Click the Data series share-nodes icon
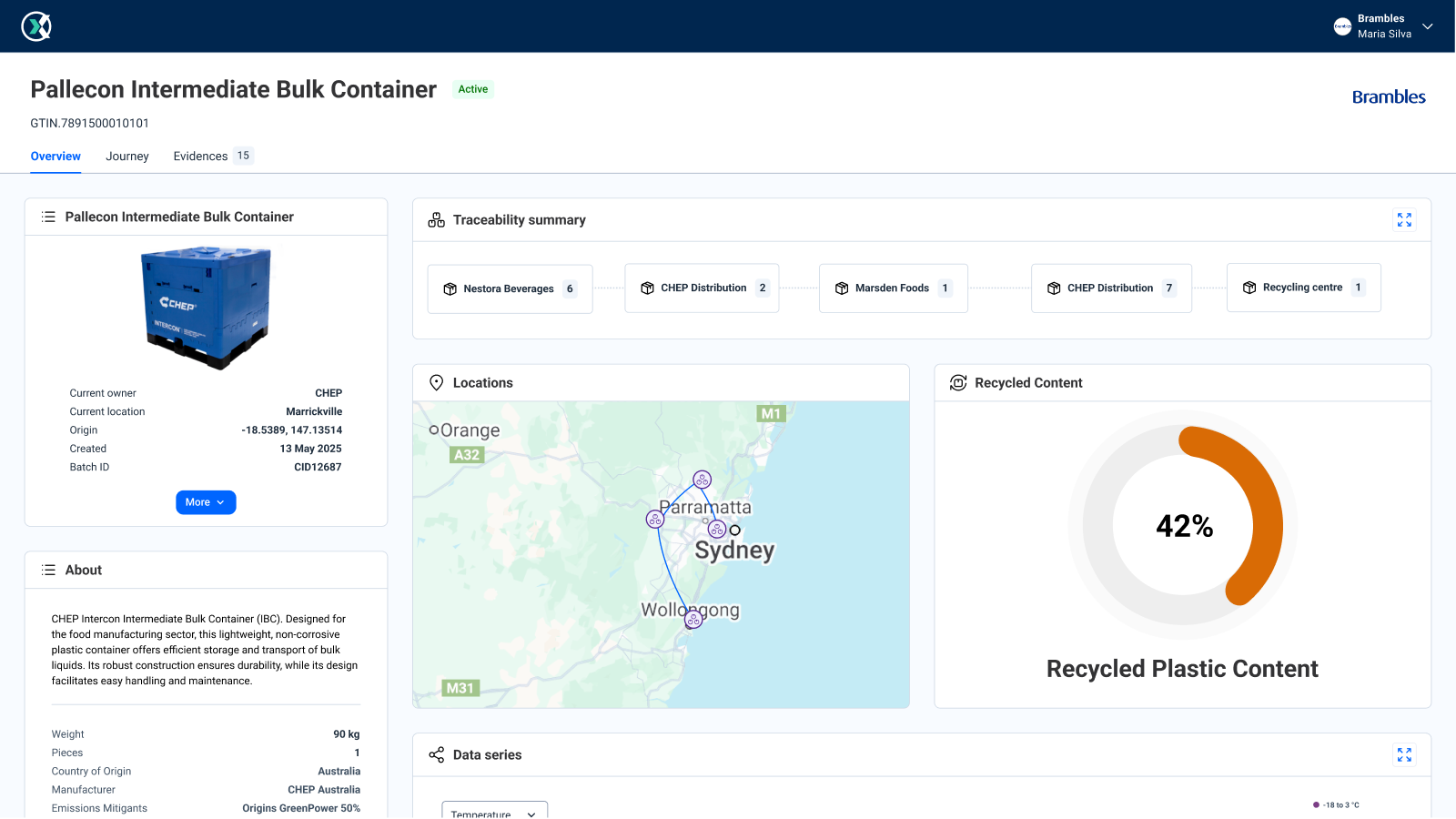1456x819 pixels. tap(437, 755)
